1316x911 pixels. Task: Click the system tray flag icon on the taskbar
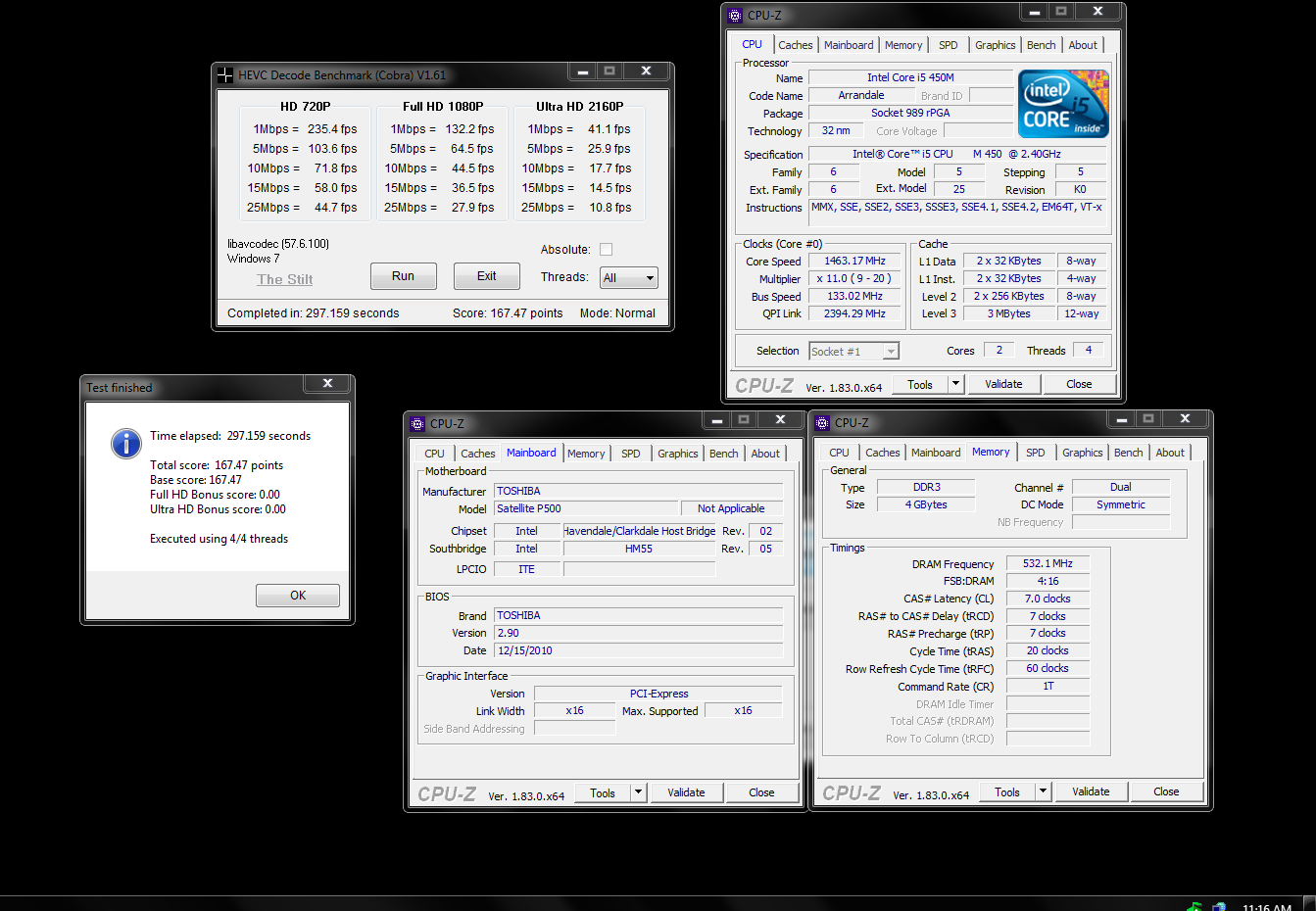1194,906
